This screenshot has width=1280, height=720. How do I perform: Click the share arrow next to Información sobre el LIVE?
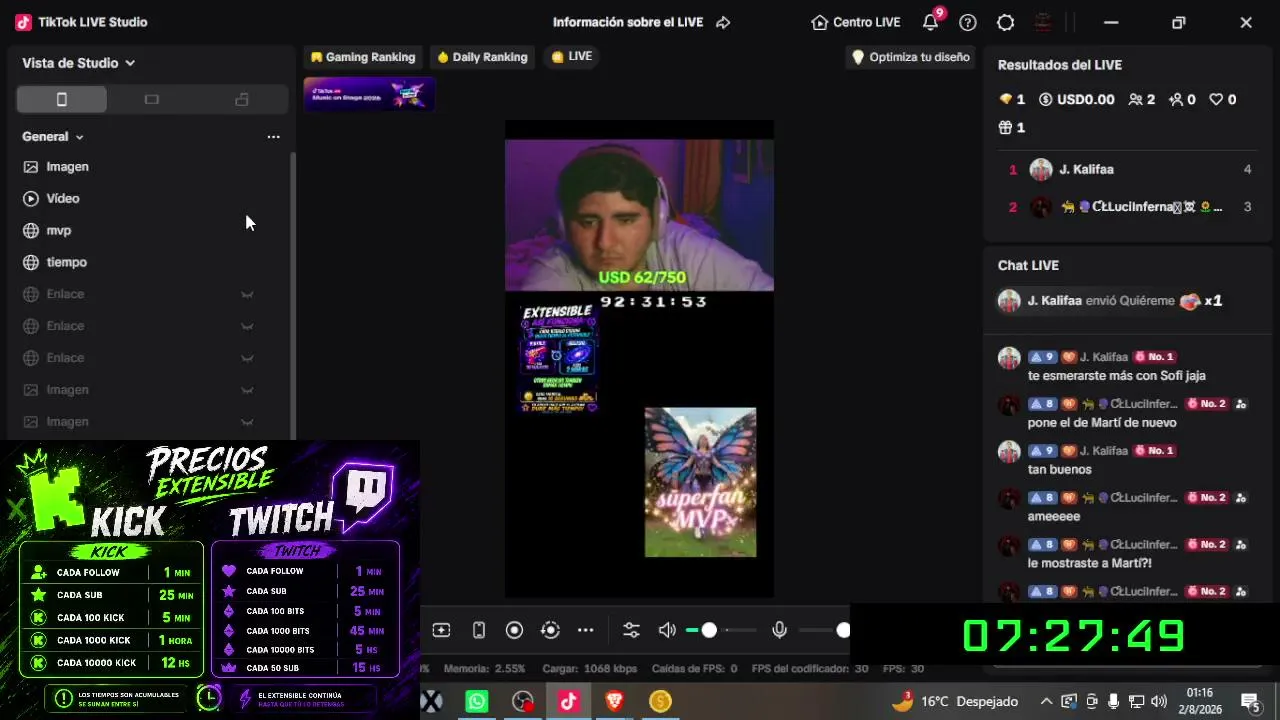[723, 22]
